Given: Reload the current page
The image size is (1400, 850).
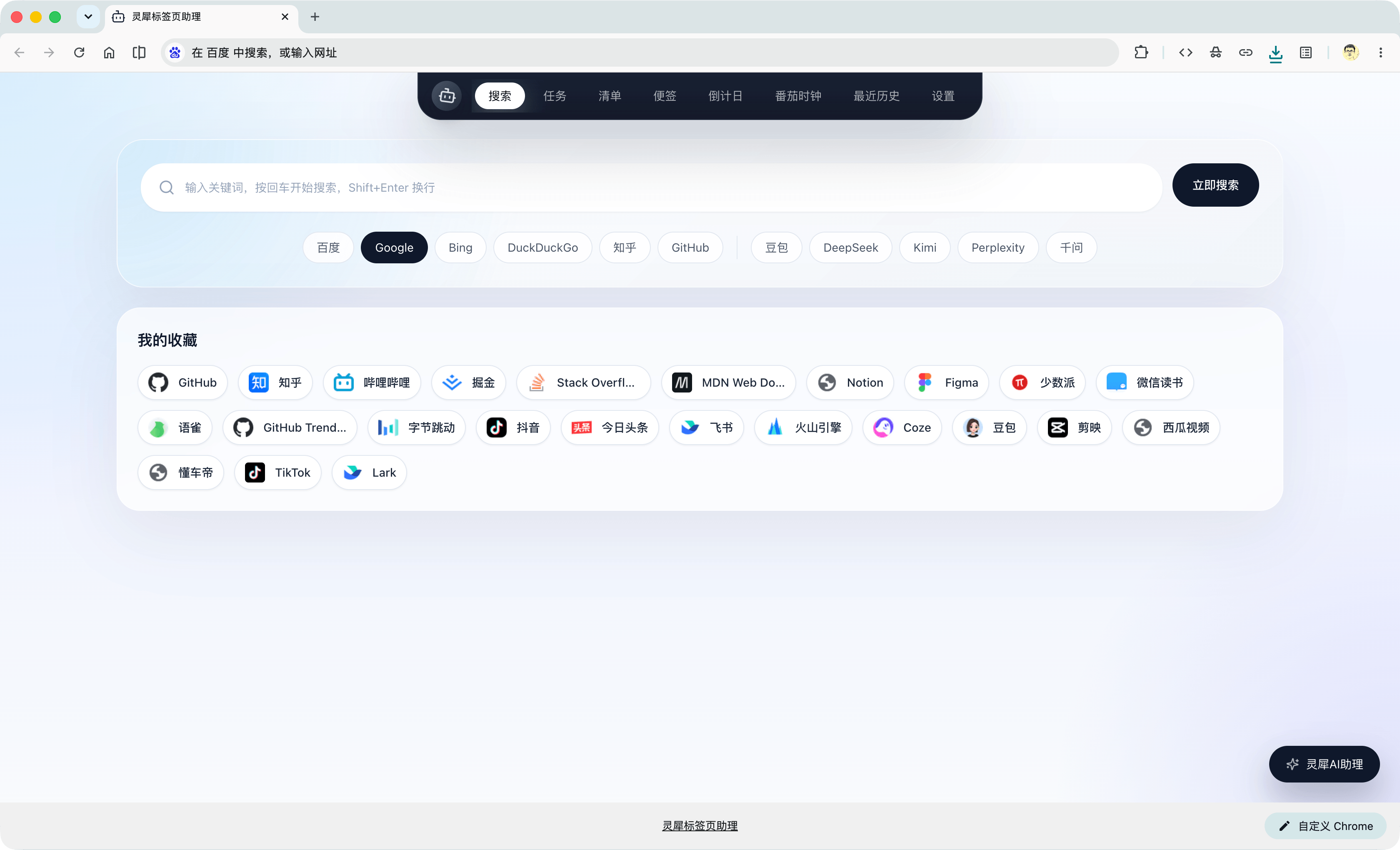Looking at the screenshot, I should [x=79, y=52].
